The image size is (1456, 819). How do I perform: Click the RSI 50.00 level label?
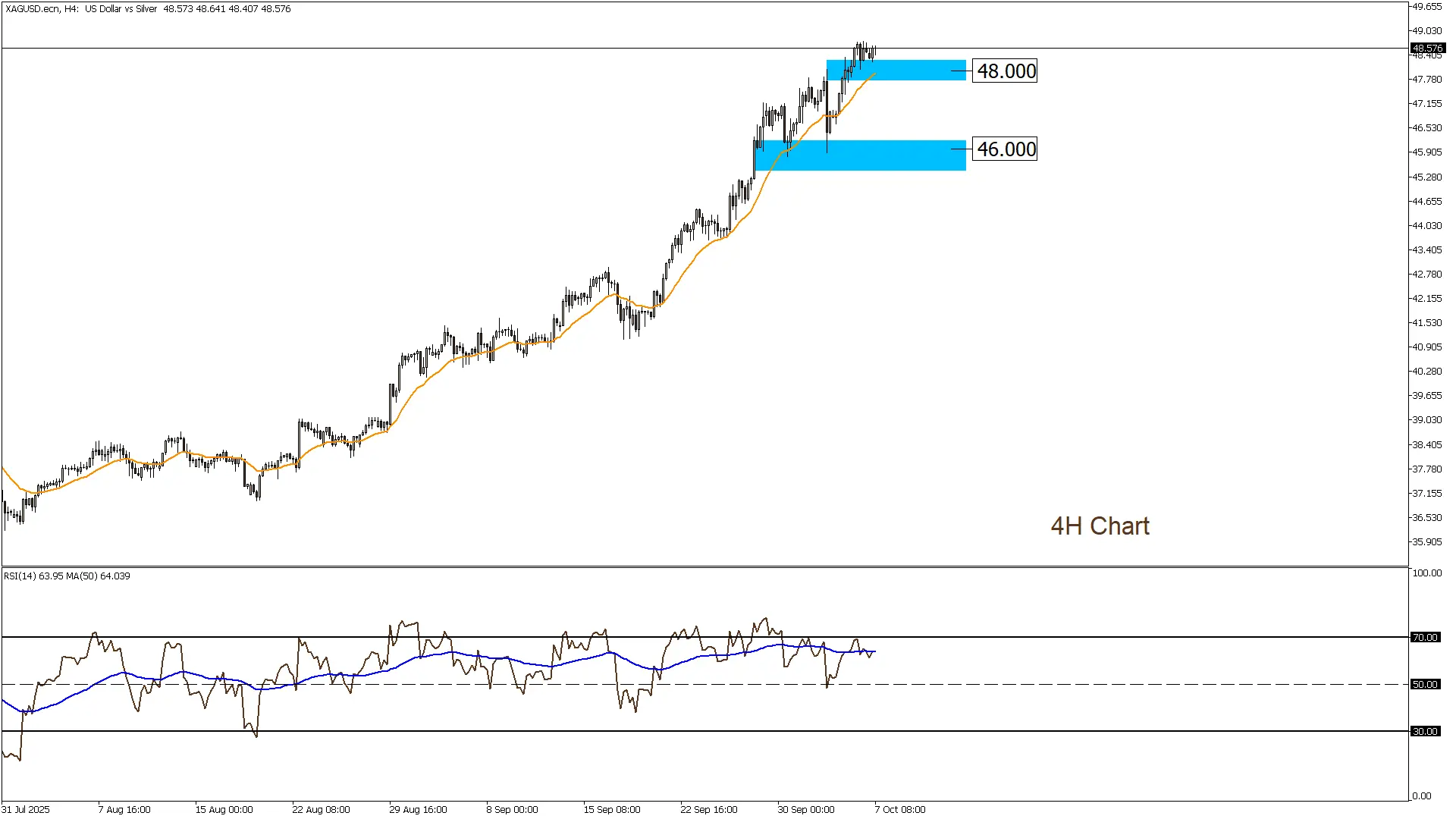click(1424, 685)
